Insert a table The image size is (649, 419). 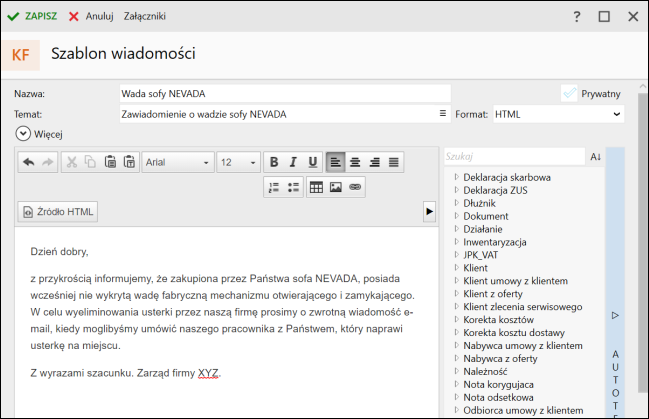tap(316, 187)
